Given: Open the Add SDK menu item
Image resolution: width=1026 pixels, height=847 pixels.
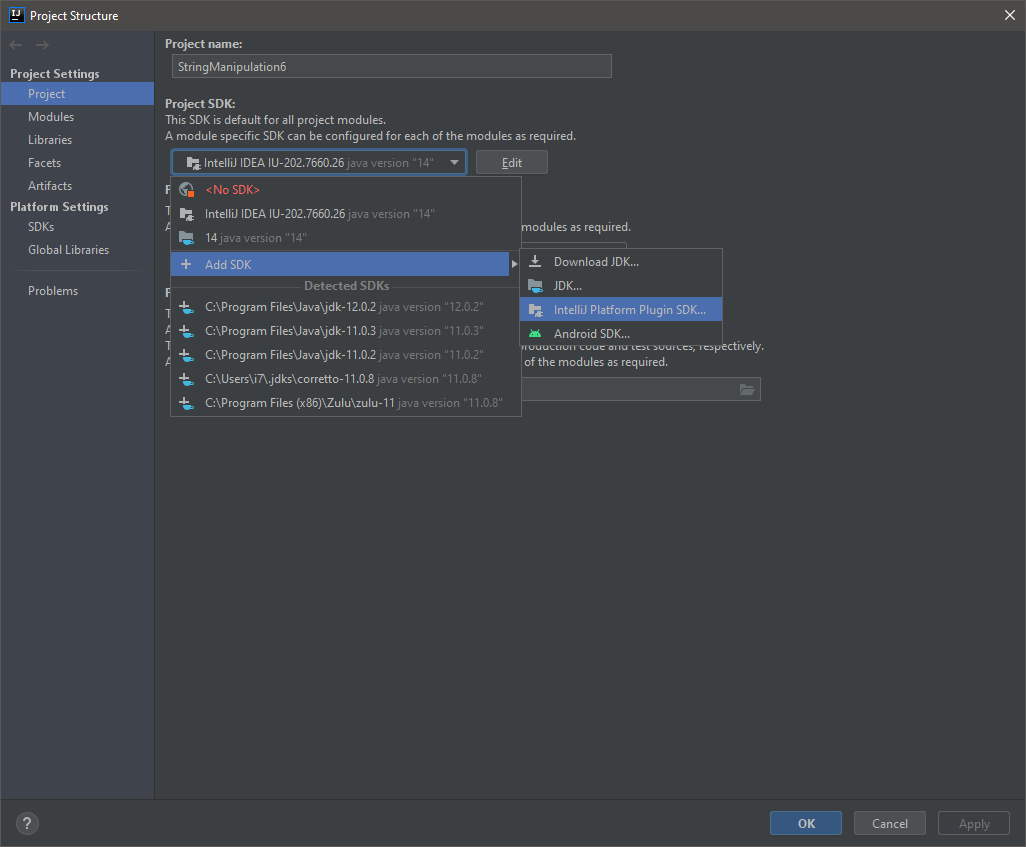Looking at the screenshot, I should coord(340,264).
